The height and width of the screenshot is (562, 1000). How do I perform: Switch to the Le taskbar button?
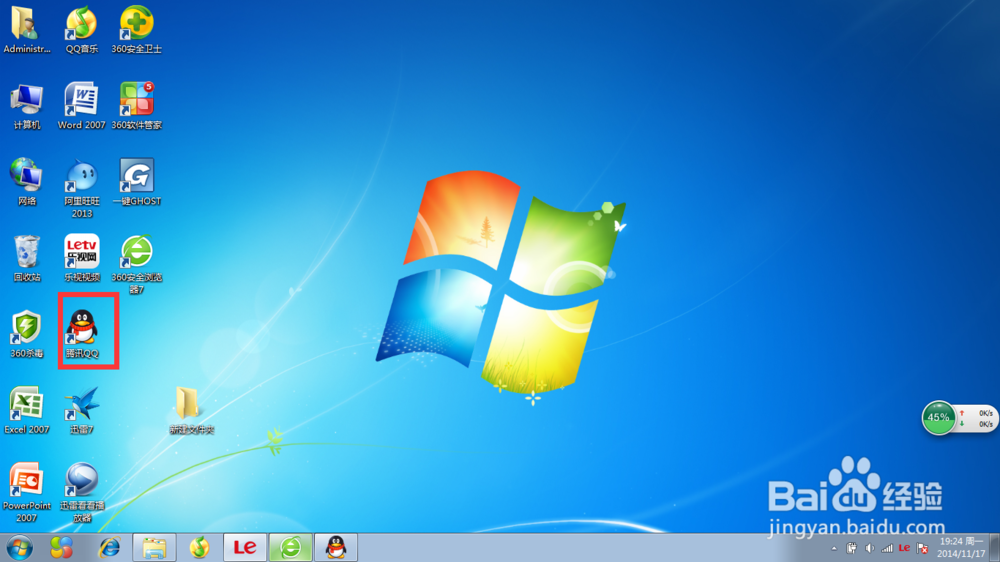pos(245,547)
